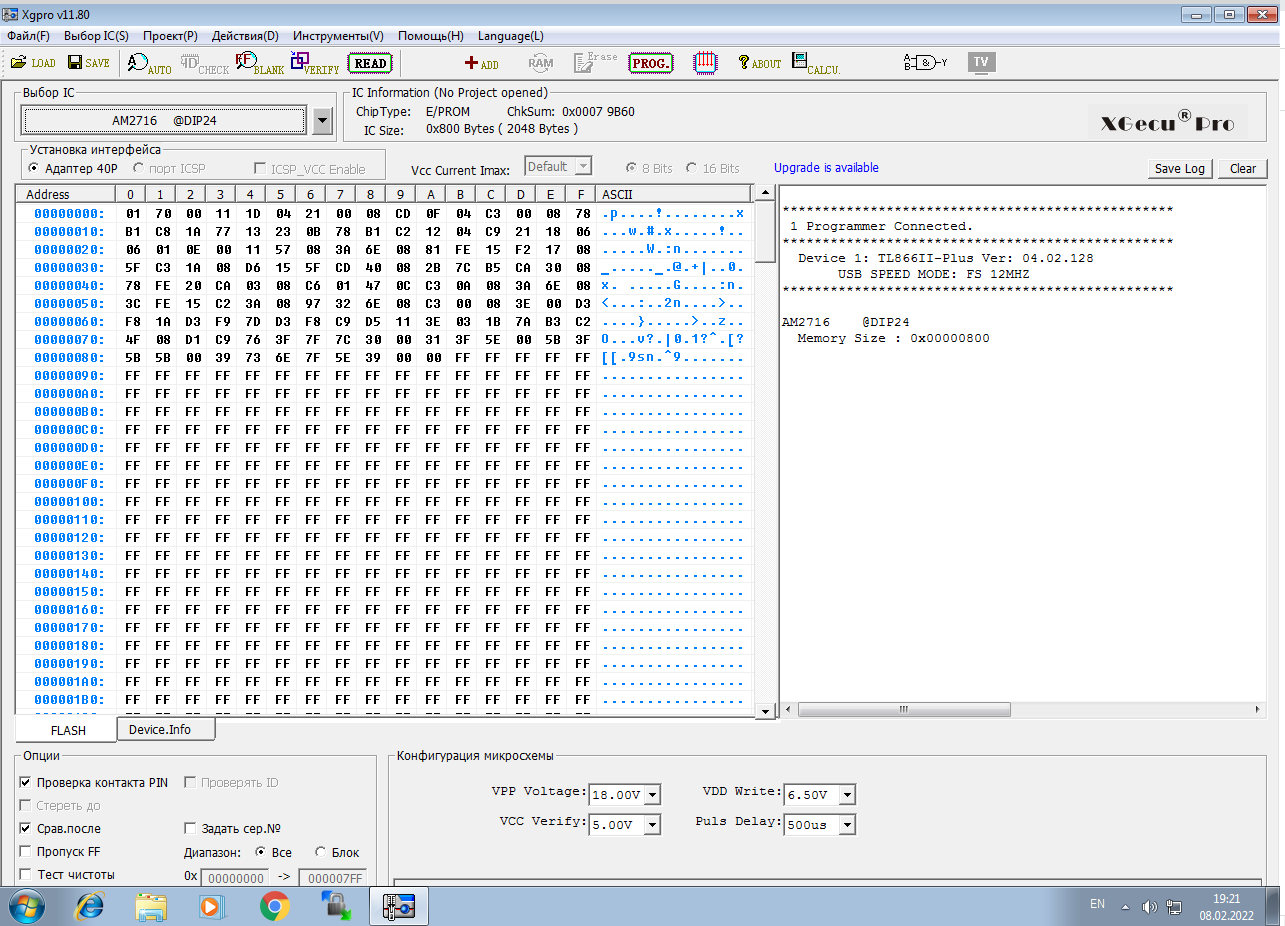Screen dimensions: 1285x926
Task: Click the TV toolbar icon
Action: pos(981,63)
